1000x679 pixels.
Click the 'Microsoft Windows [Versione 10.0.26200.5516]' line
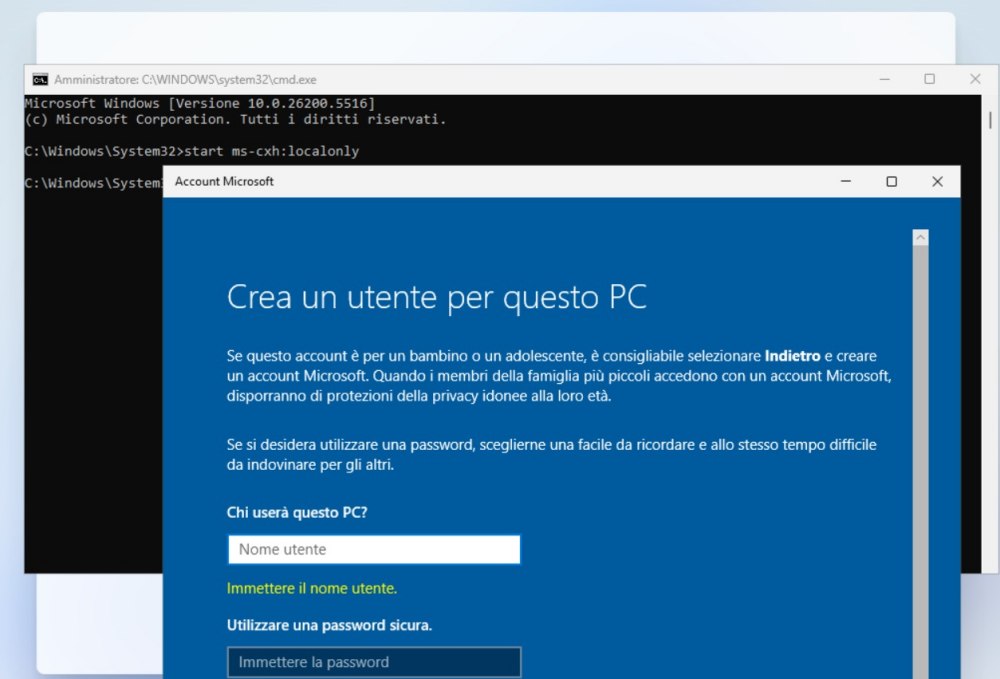(200, 103)
